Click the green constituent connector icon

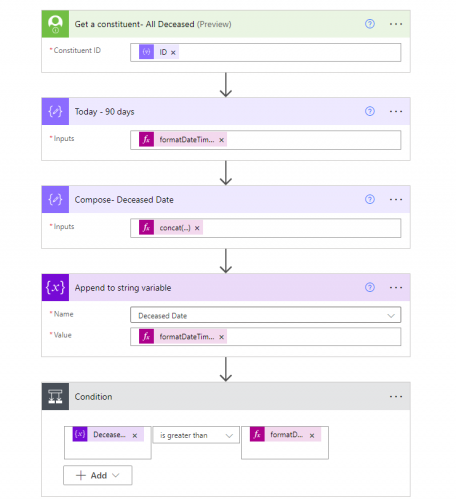pyautogui.click(x=55, y=24)
